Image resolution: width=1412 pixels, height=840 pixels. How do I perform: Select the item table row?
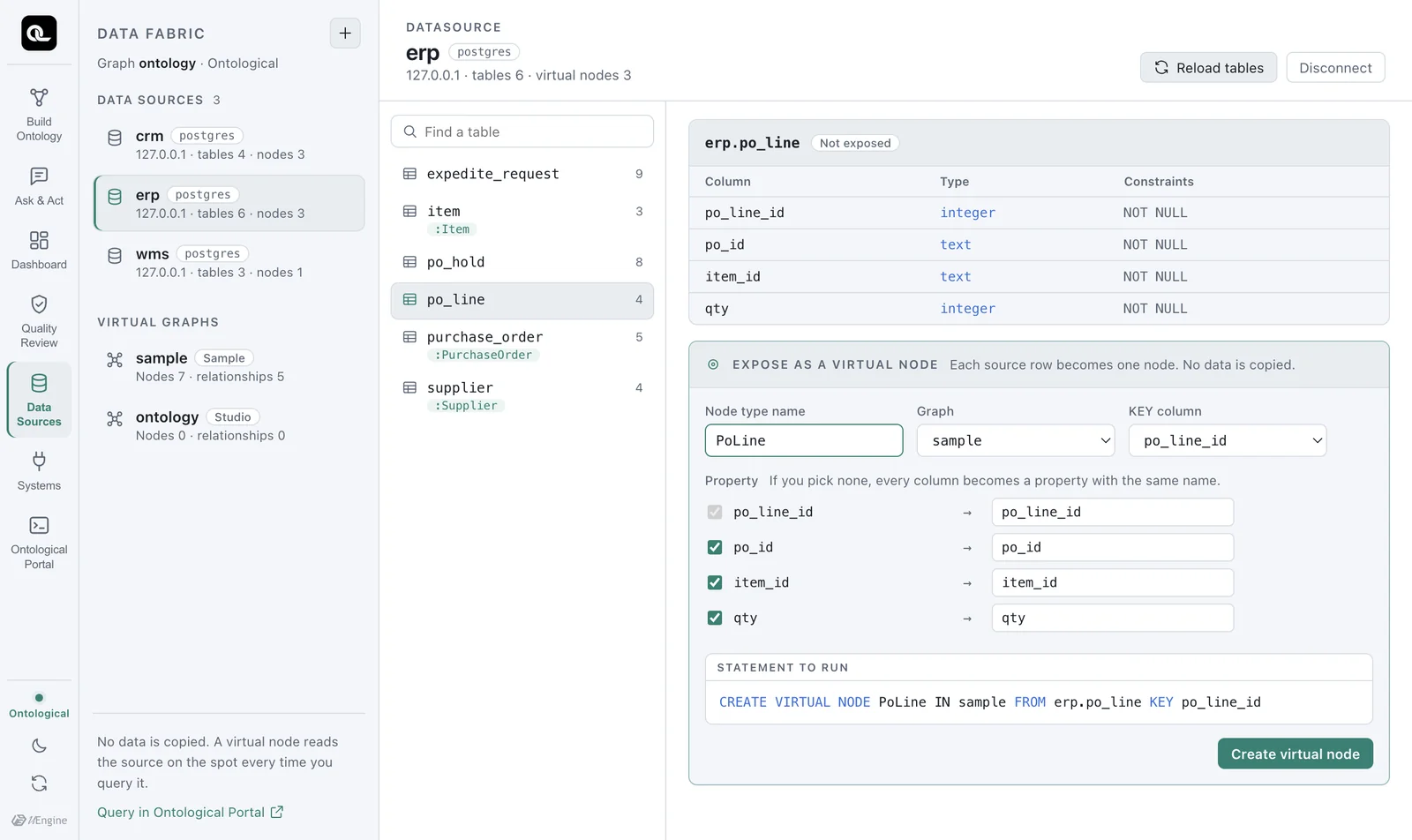(x=522, y=219)
